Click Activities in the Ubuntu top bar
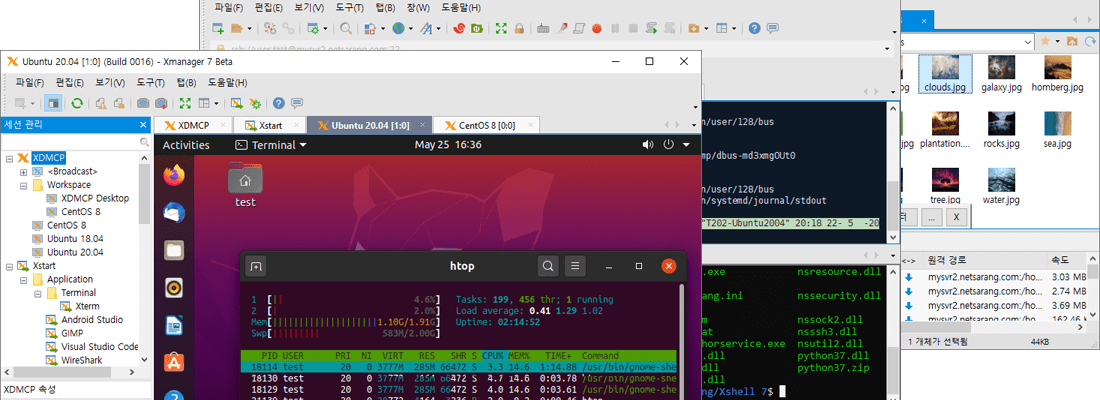 click(x=186, y=145)
